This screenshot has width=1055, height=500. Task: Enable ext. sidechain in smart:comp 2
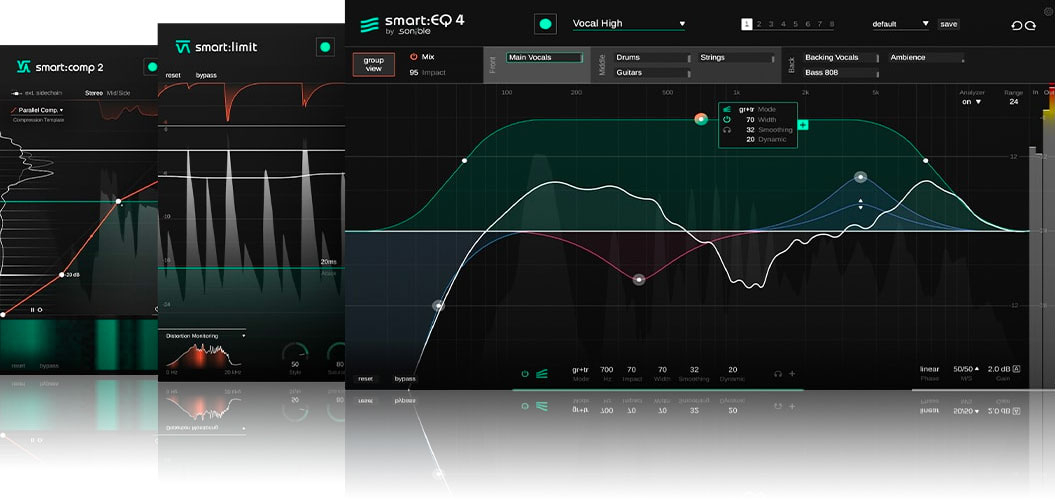pyautogui.click(x=28, y=93)
